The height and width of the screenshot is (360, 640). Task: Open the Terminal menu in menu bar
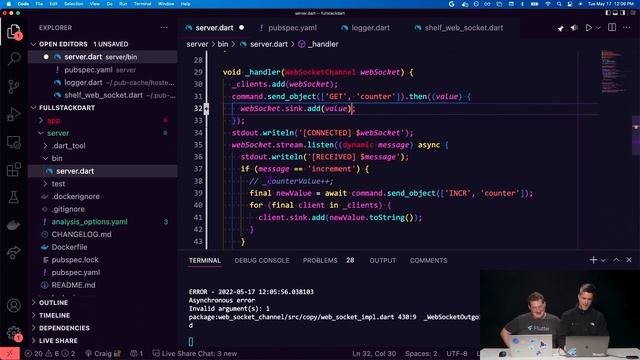[x=142, y=4]
